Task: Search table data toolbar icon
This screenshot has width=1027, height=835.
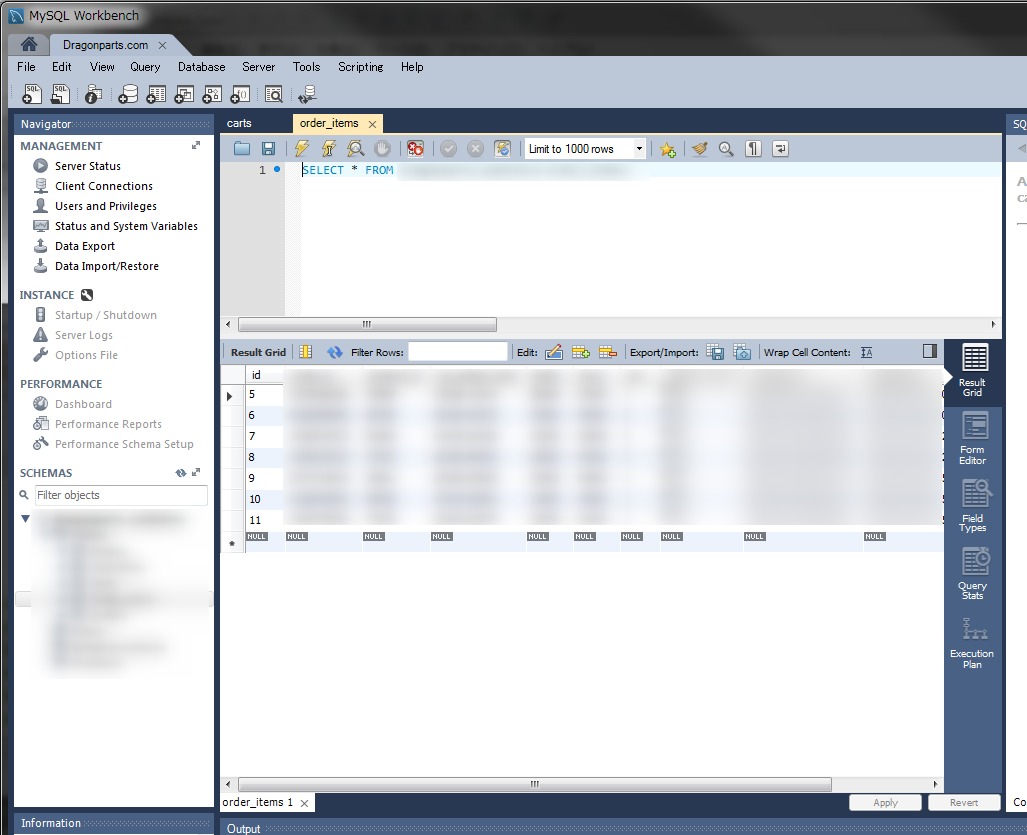Action: point(274,94)
